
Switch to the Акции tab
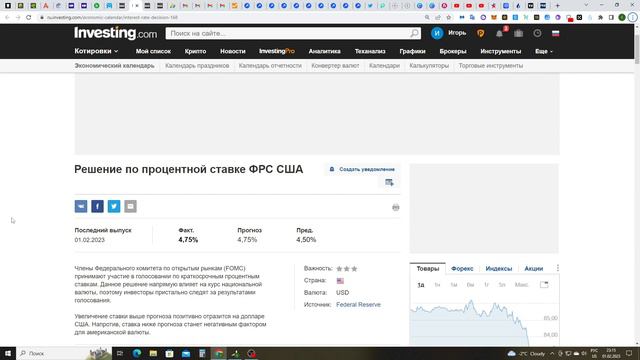pyautogui.click(x=533, y=269)
